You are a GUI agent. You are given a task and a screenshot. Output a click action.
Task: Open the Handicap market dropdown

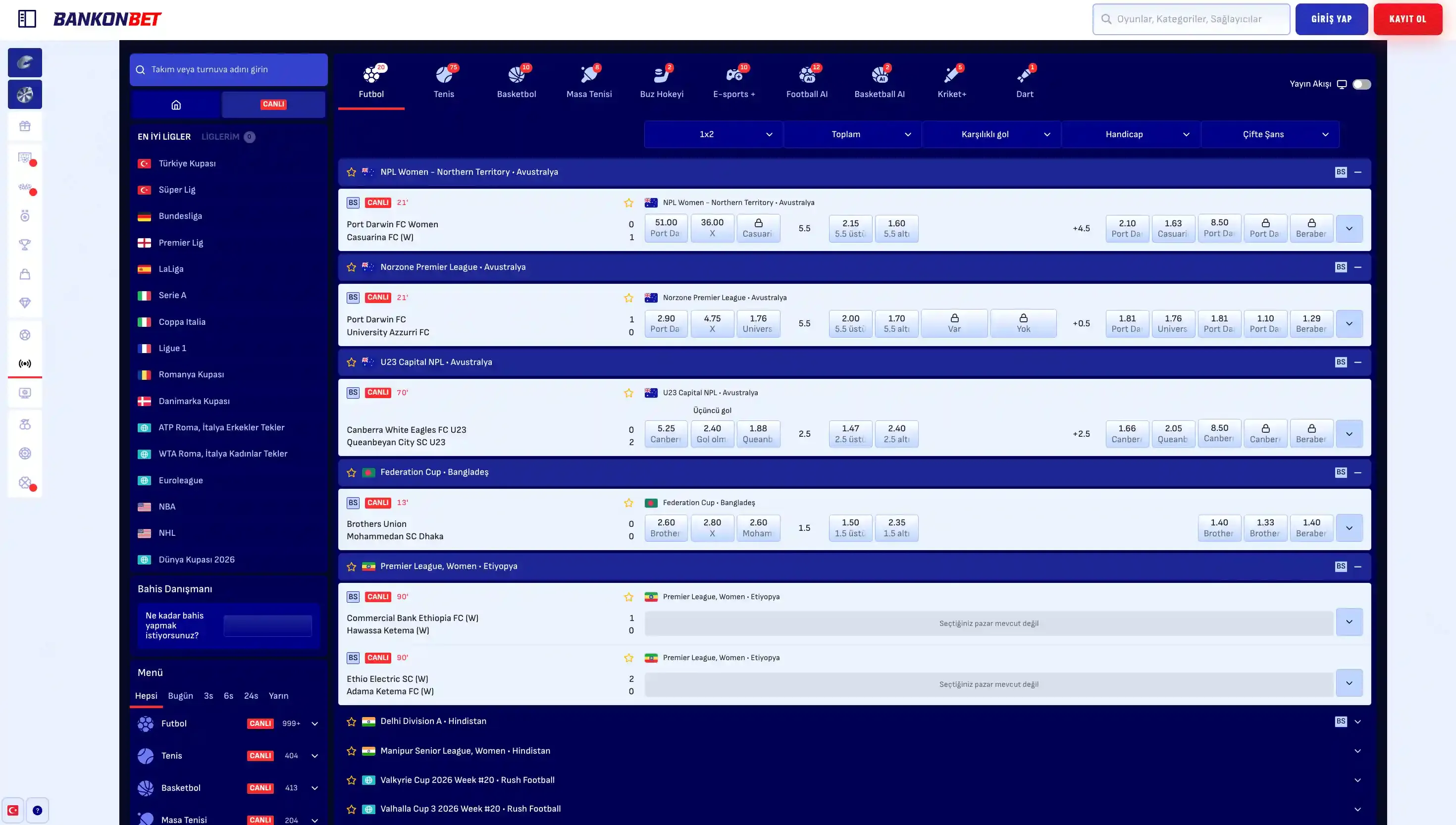(1131, 134)
